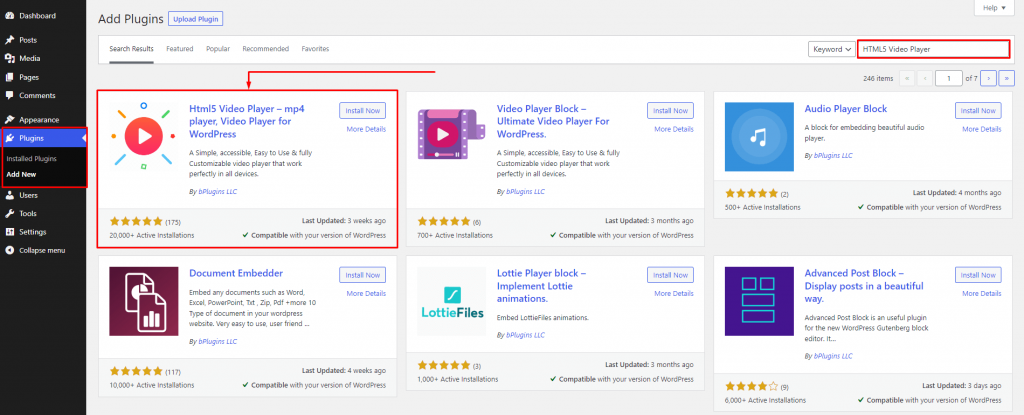Switch to the Favorites tab

(315, 49)
